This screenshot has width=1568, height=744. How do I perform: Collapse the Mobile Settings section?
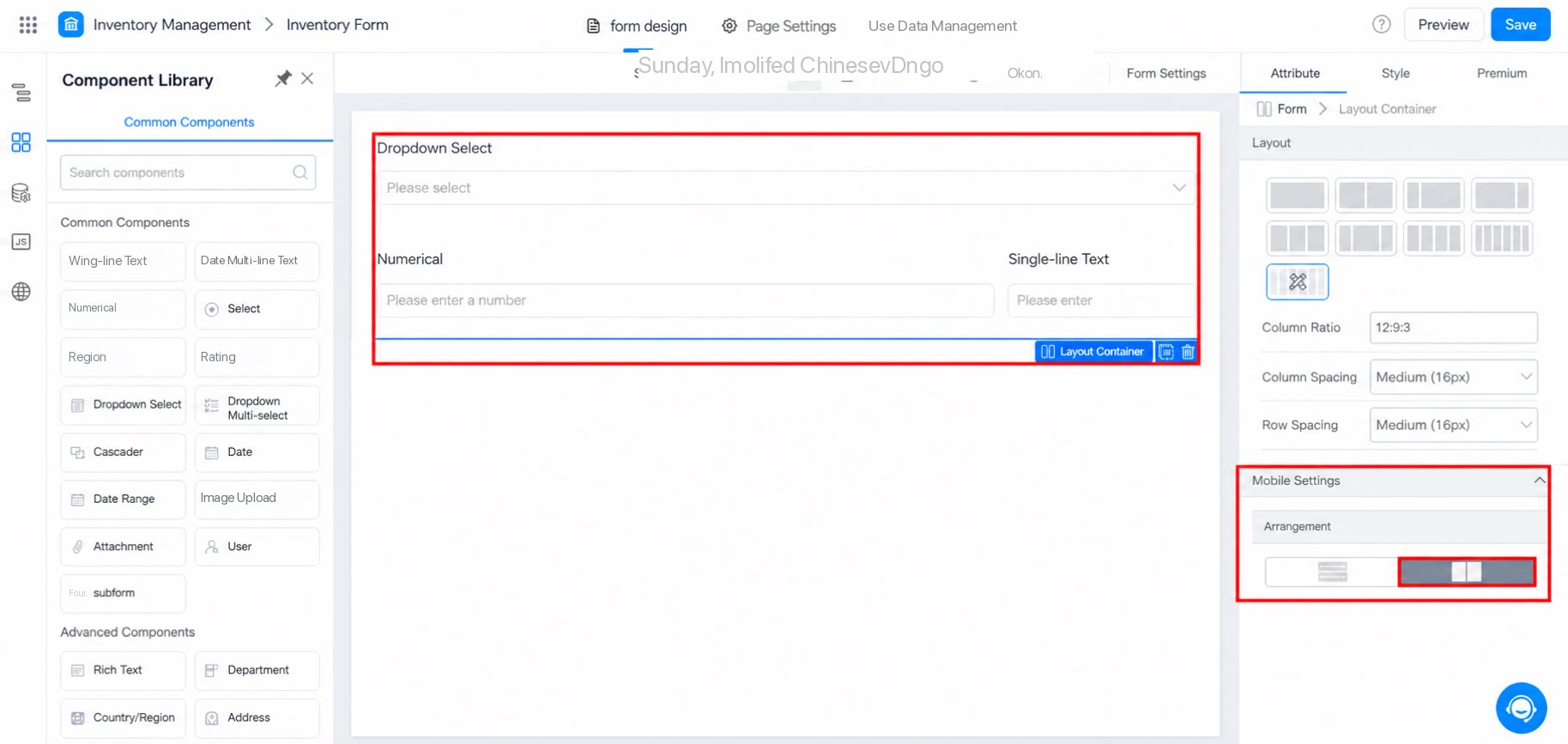coord(1539,481)
